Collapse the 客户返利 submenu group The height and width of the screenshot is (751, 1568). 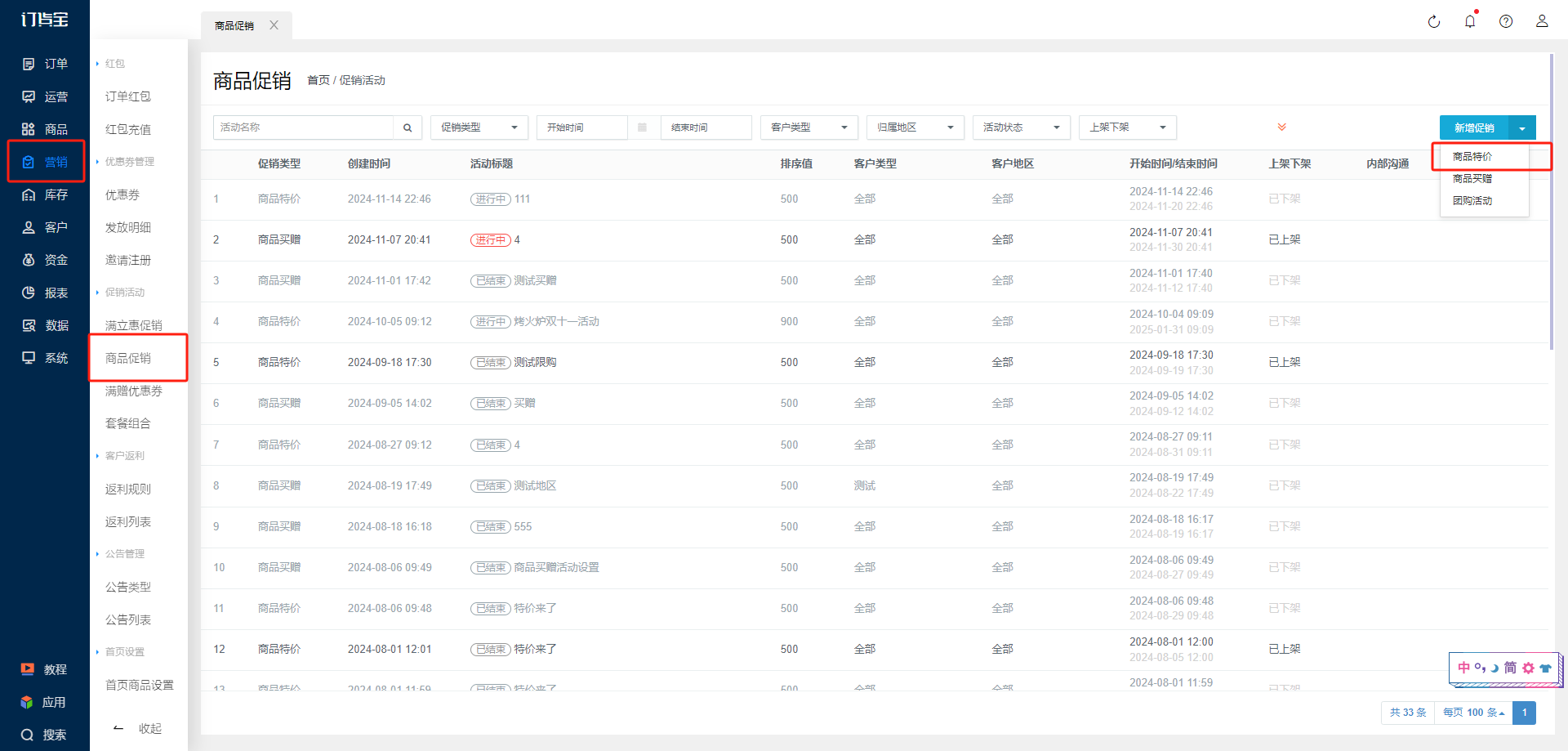click(x=121, y=456)
